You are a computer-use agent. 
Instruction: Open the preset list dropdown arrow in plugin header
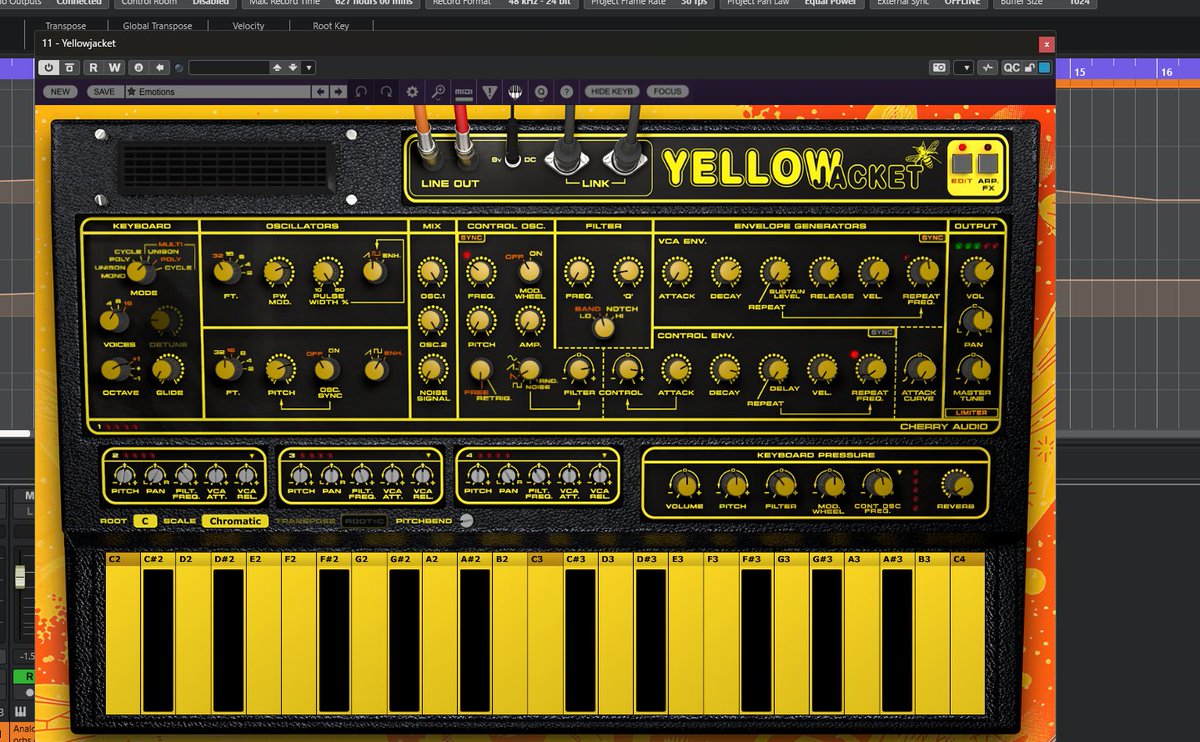pos(309,68)
